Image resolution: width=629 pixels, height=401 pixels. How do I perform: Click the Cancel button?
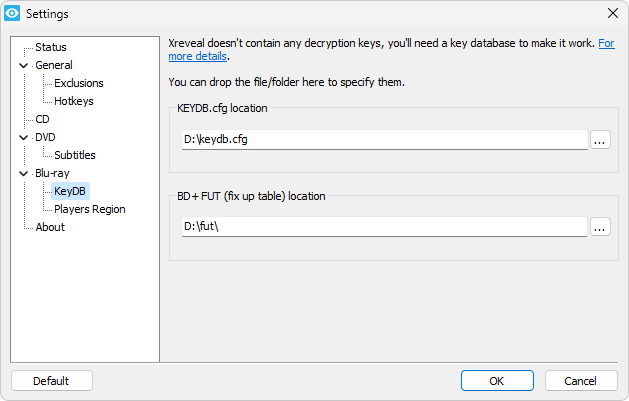coord(580,381)
